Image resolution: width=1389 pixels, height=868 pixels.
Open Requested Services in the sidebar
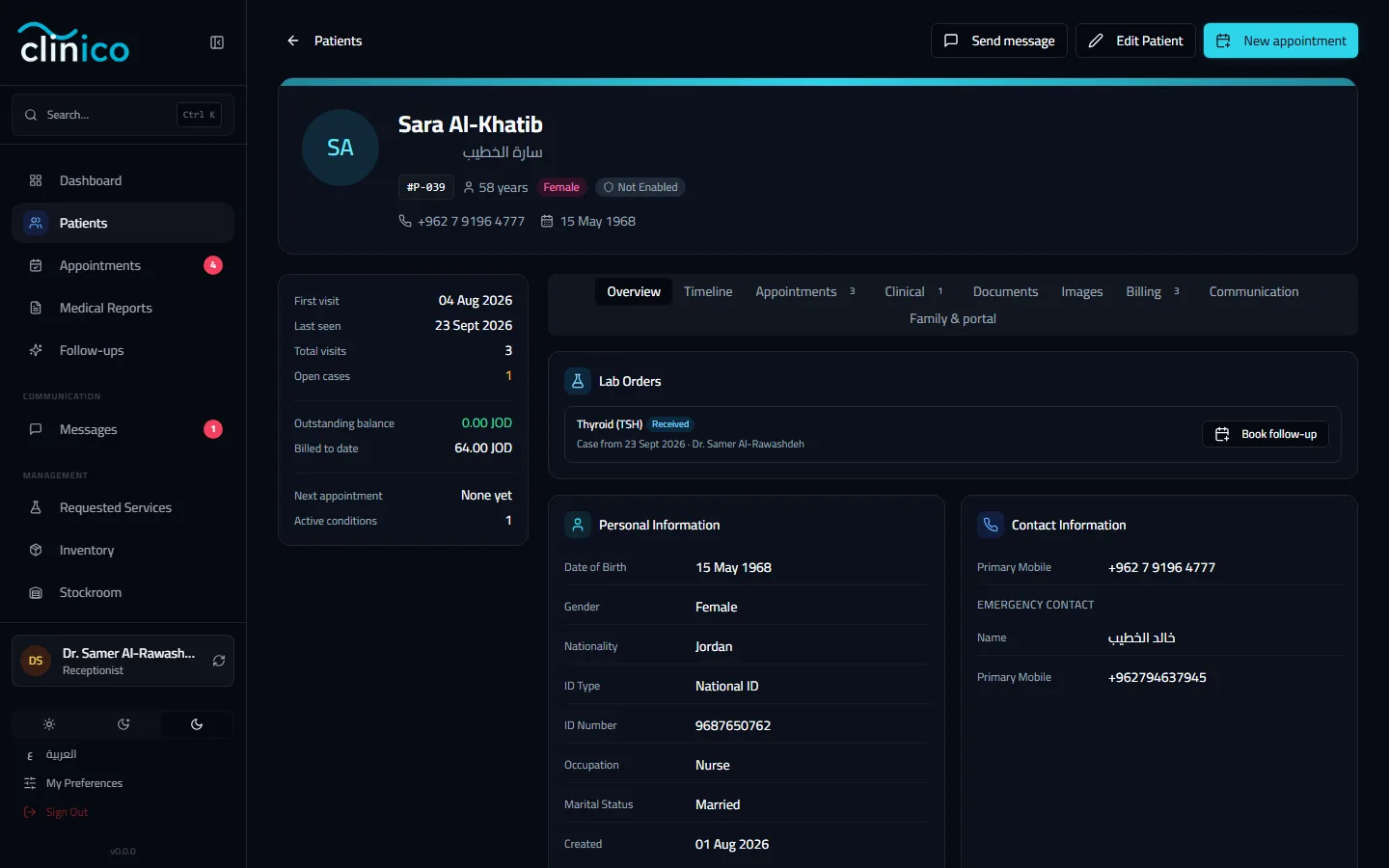pos(123,507)
